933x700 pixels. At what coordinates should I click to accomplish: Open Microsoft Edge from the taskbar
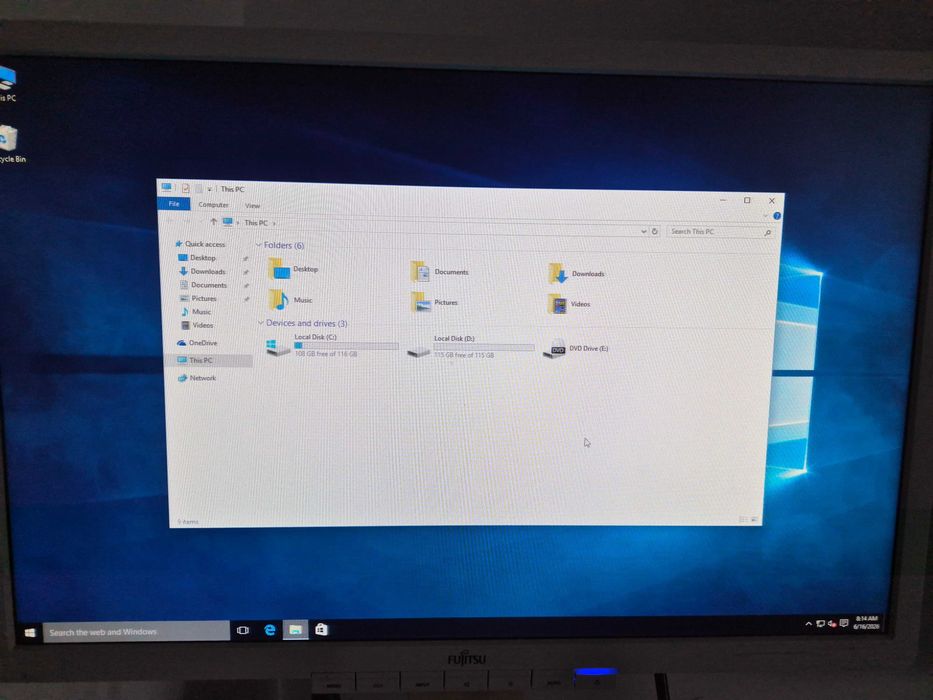[x=270, y=630]
